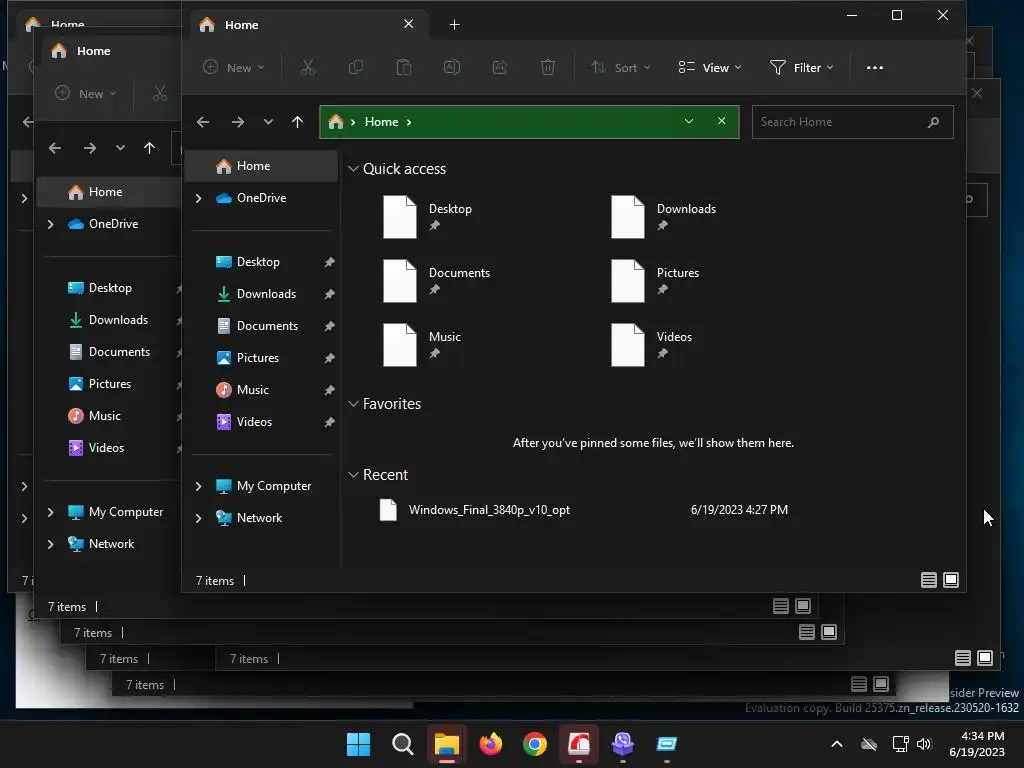The height and width of the screenshot is (768, 1024).
Task: Go up one level in the front window
Action: point(298,122)
